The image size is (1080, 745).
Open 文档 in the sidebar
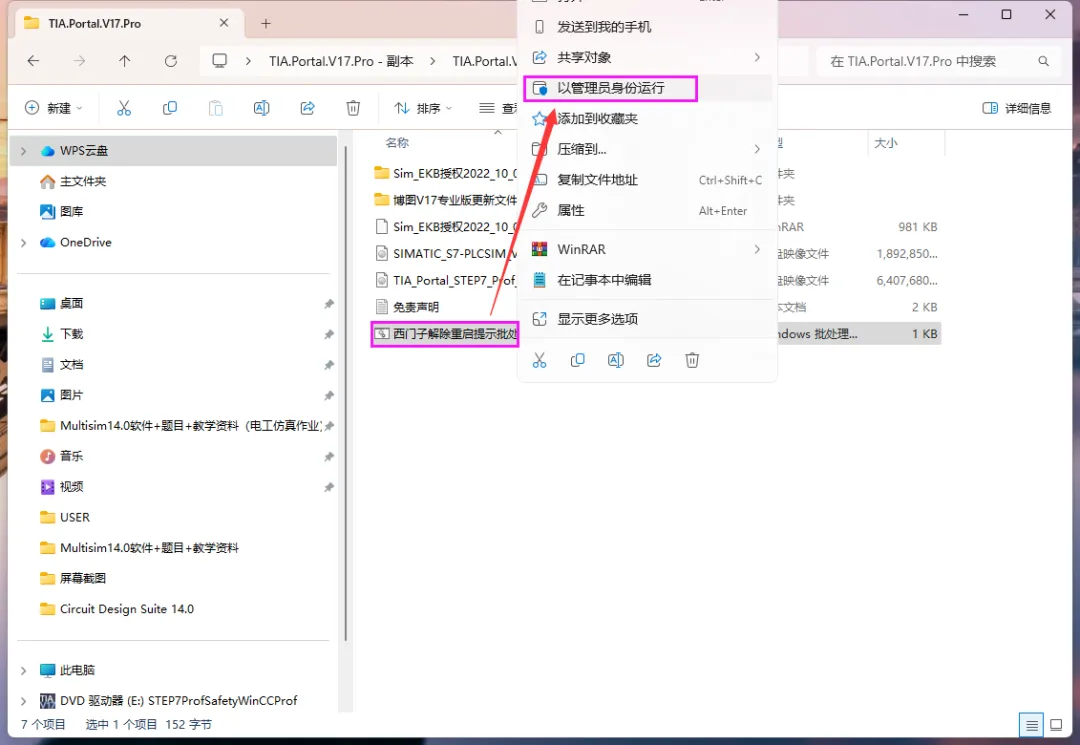(62, 365)
